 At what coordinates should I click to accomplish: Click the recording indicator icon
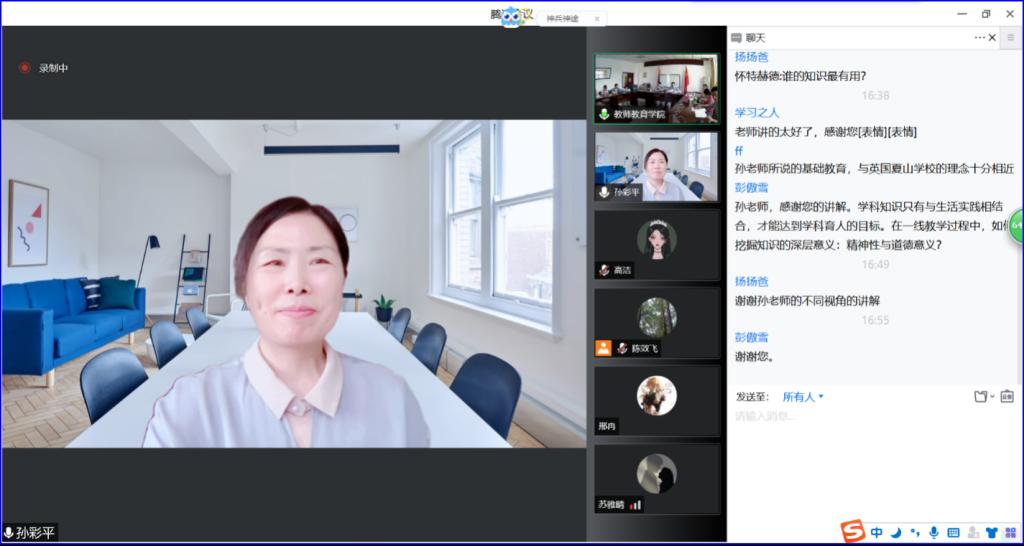pyautogui.click(x=25, y=68)
